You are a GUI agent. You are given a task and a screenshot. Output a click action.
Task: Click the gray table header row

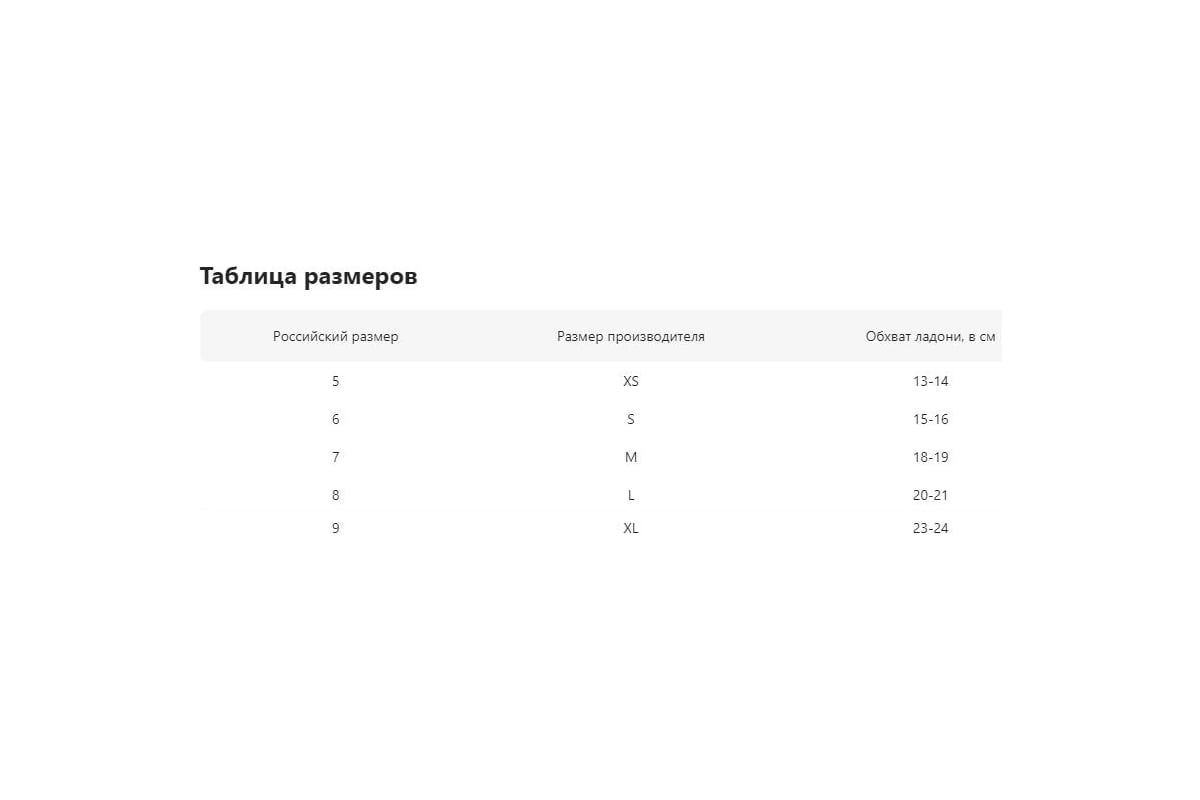[480, 337]
